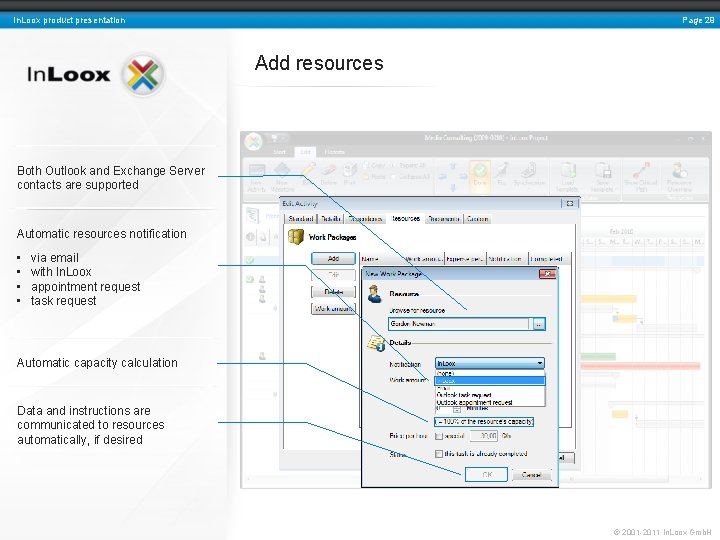Click the Edit Activity window maximize button
Screen dimensions: 720x540
[x=570, y=203]
